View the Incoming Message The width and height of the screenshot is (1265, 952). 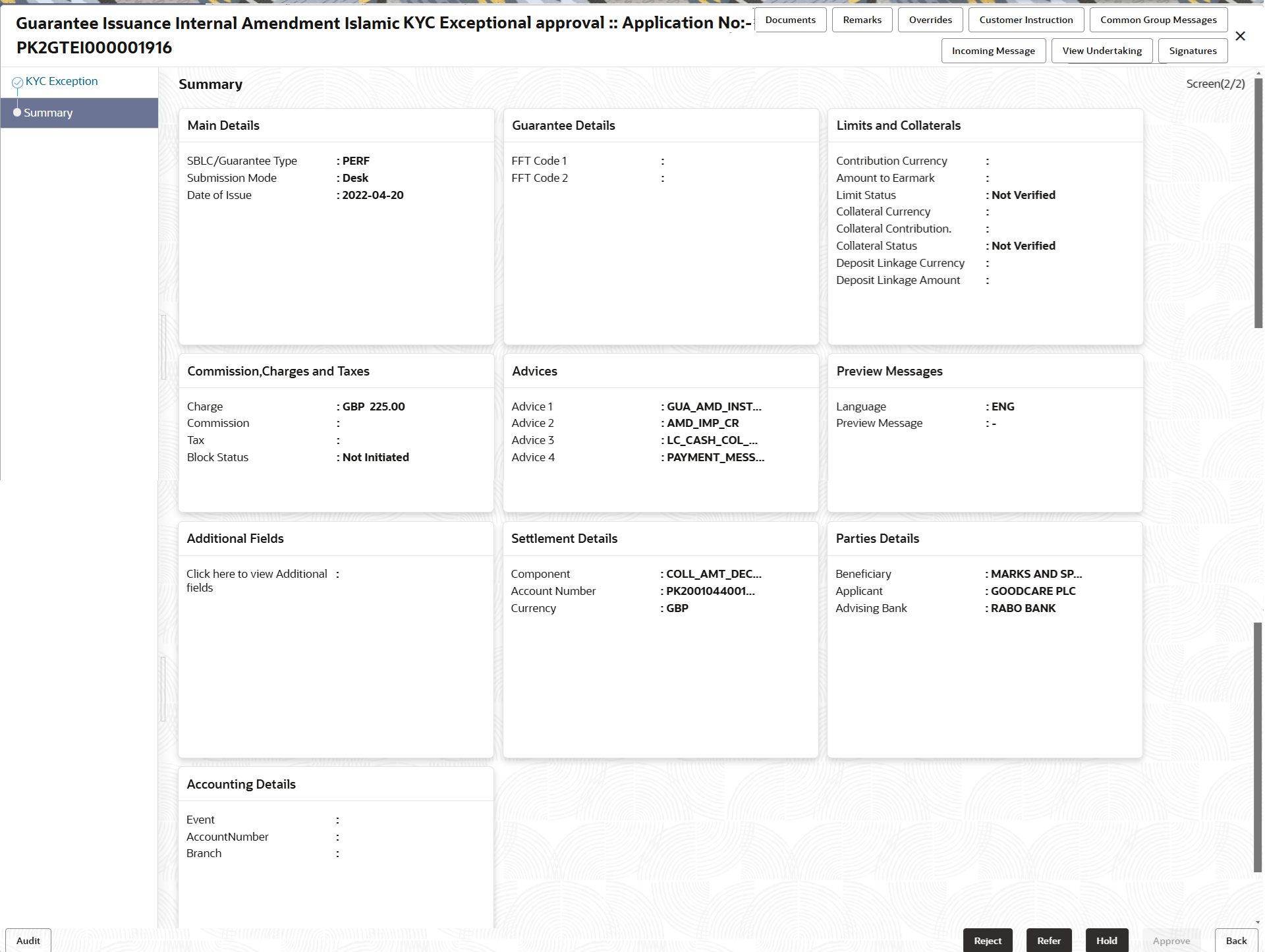coord(993,50)
